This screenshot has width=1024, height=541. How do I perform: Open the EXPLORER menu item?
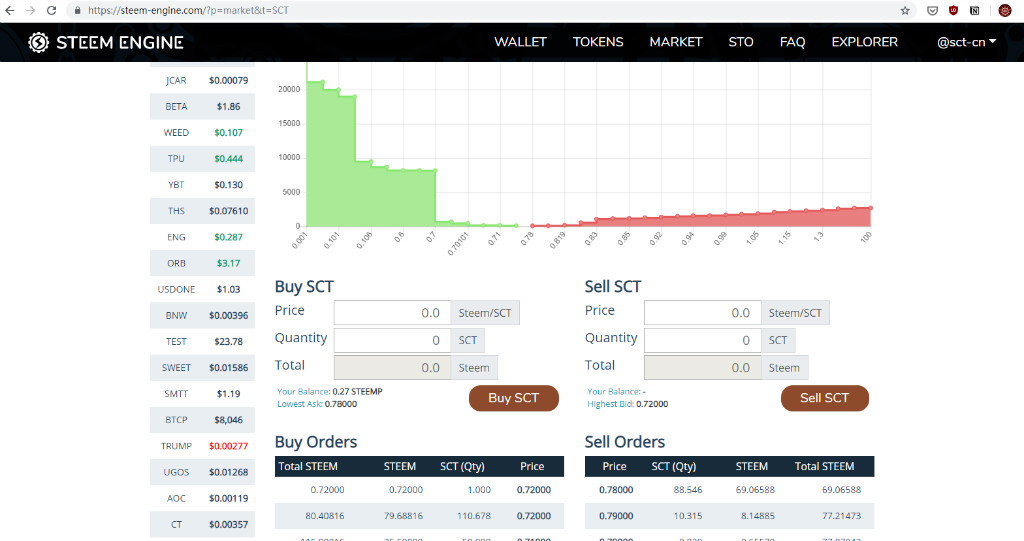[x=865, y=42]
